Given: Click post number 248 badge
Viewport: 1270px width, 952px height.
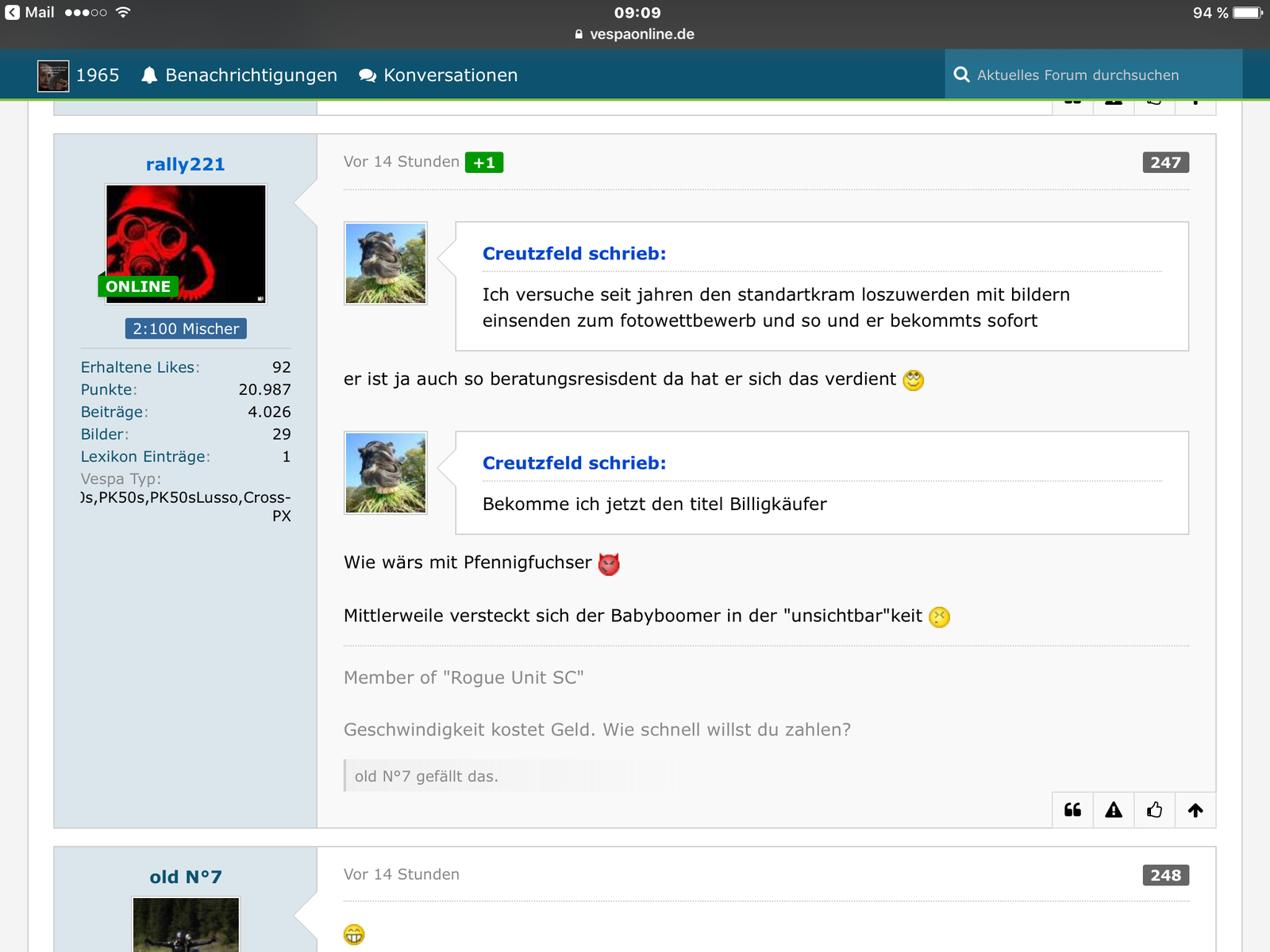Looking at the screenshot, I should 1165,875.
